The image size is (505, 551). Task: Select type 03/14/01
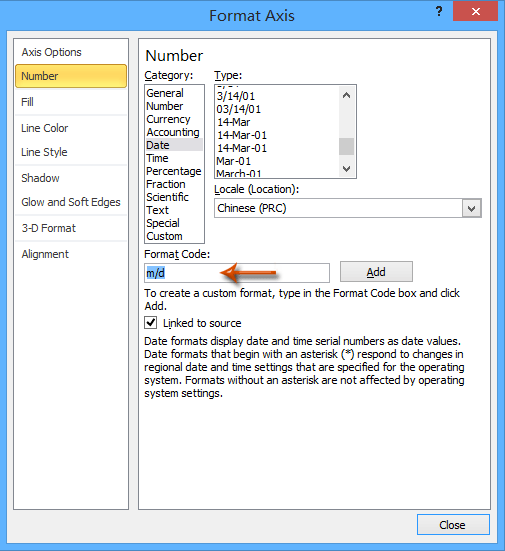[277, 109]
